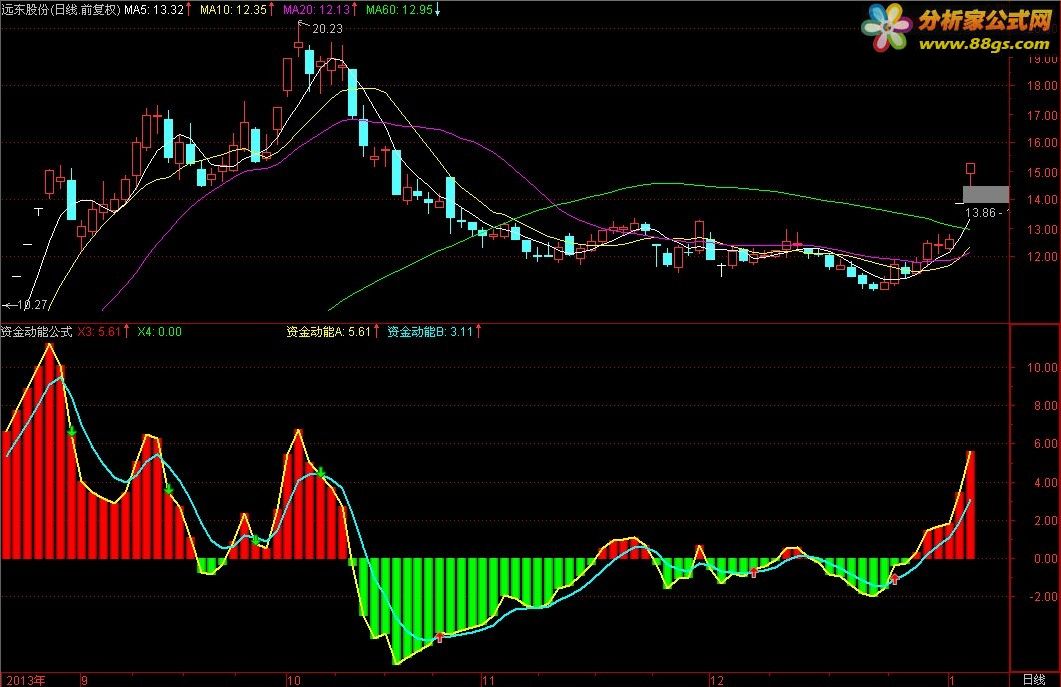Screen dimensions: 1061x687
Task: Select the X4: 0.00 value label
Action: click(160, 332)
